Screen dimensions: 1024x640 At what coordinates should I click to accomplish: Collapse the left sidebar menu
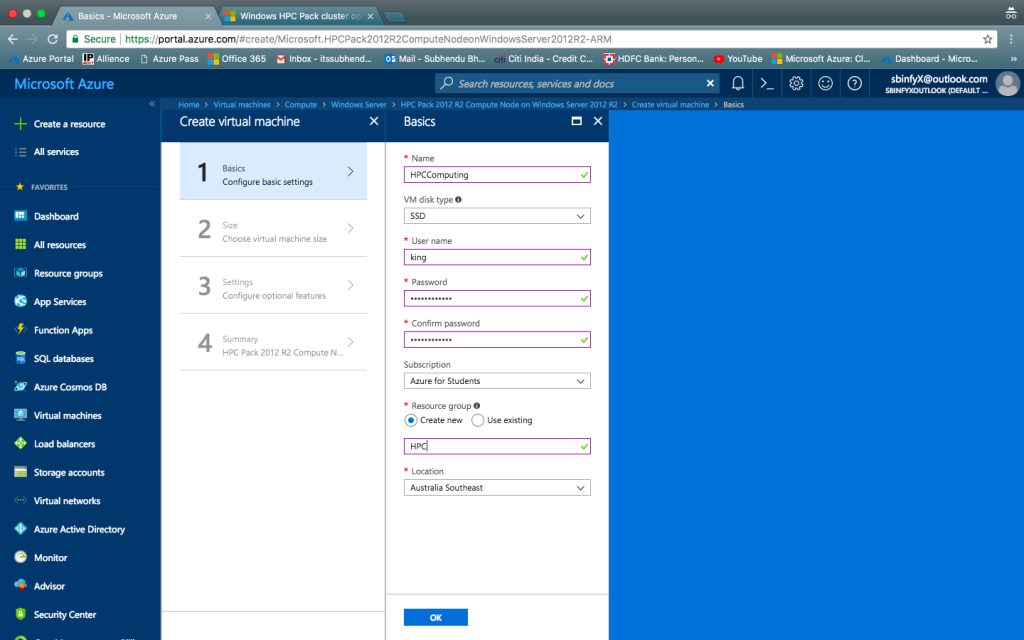click(152, 104)
